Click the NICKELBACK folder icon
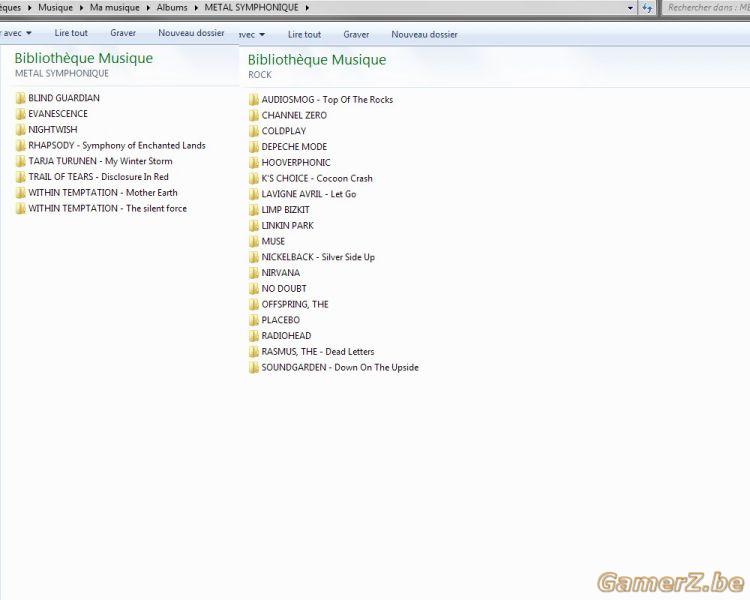This screenshot has height=600, width=750. (254, 258)
